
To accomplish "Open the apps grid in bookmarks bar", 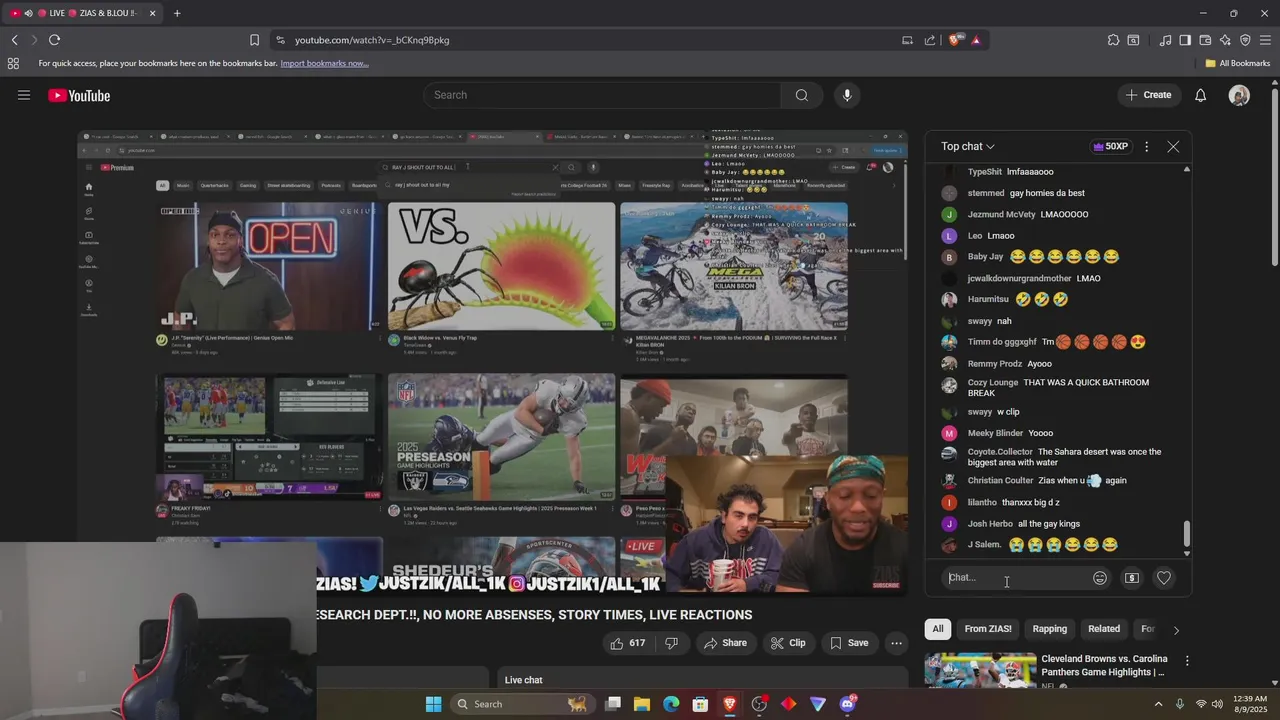I will [x=13, y=63].
